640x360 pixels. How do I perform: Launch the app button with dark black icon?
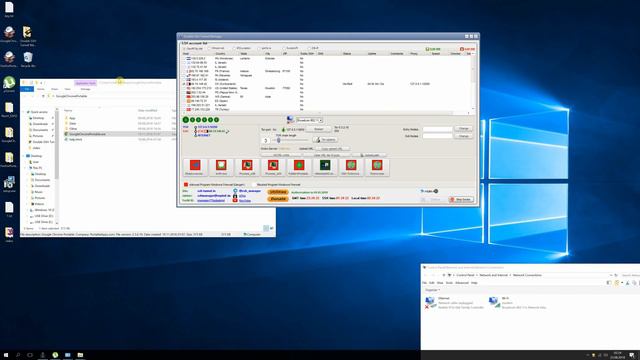(x=325, y=167)
